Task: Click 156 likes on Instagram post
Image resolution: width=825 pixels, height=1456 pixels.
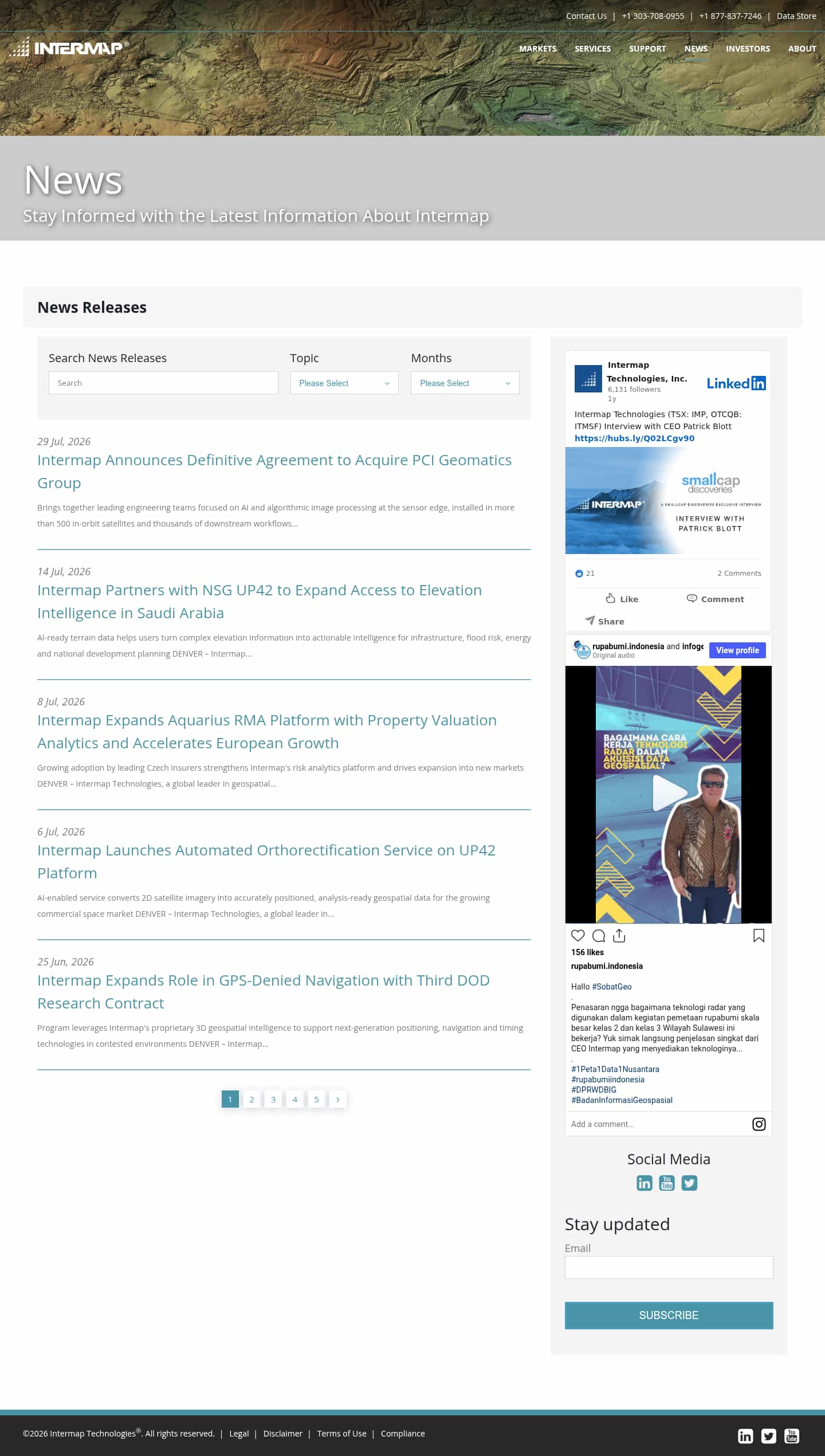Action: [x=587, y=952]
